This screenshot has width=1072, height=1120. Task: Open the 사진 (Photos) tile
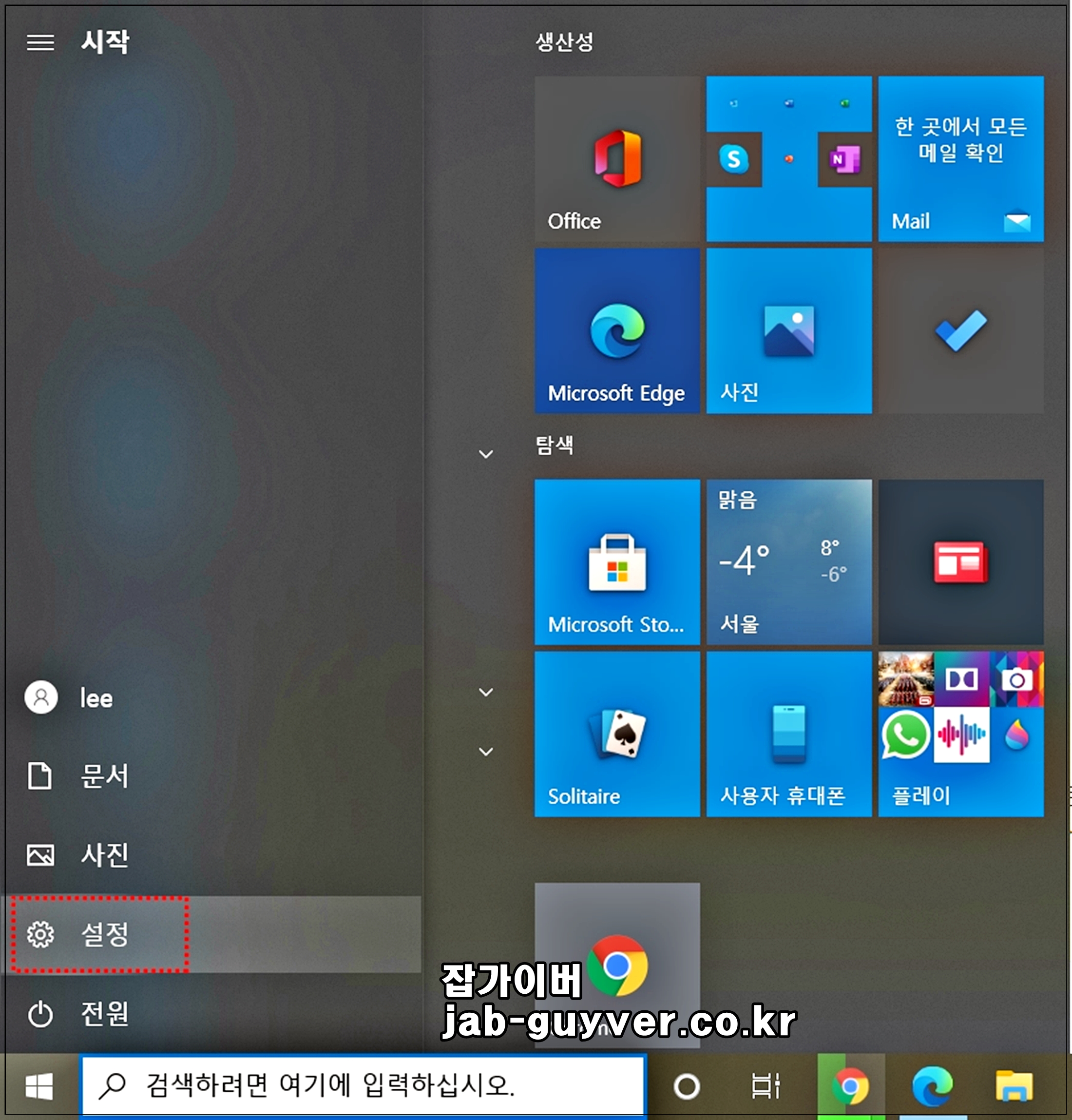(x=788, y=331)
